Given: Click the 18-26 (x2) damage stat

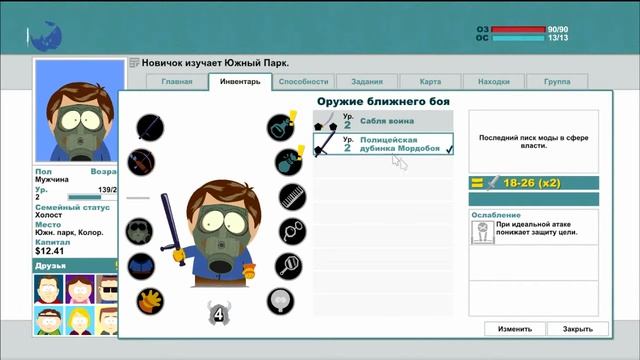Looking at the screenshot, I should 532,183.
